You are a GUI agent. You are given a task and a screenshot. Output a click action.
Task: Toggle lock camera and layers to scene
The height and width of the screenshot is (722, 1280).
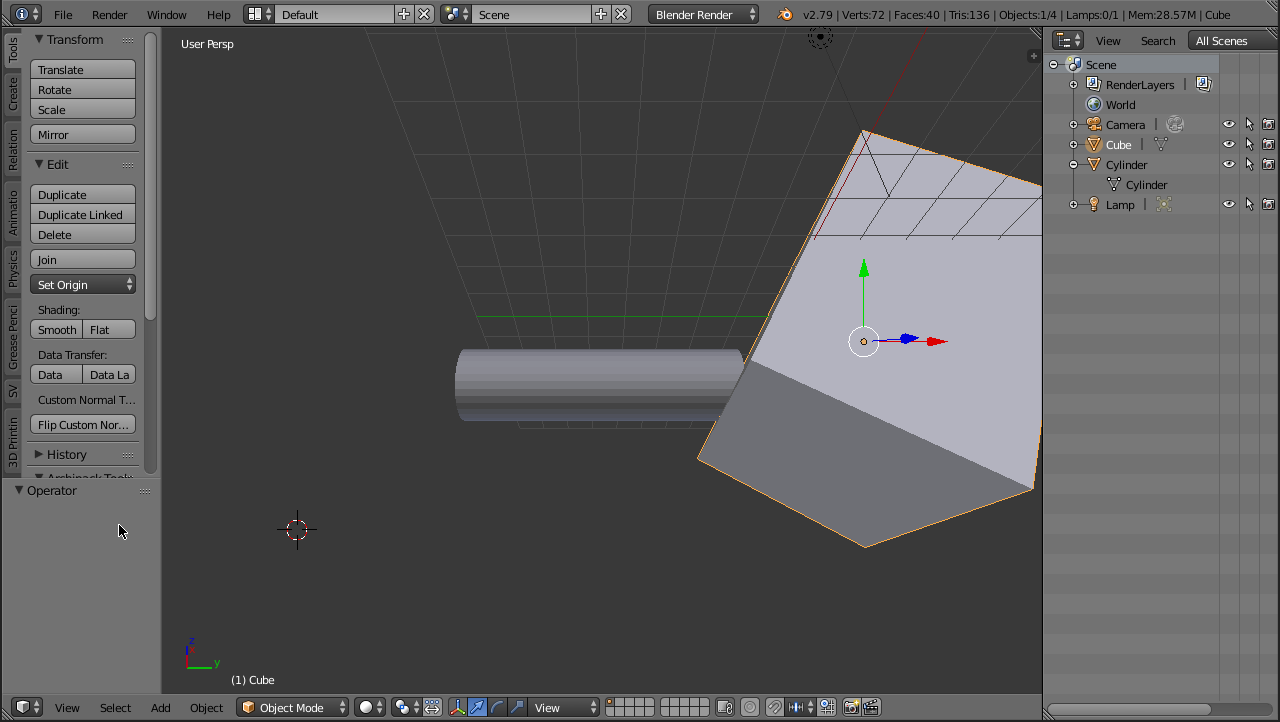(x=725, y=707)
